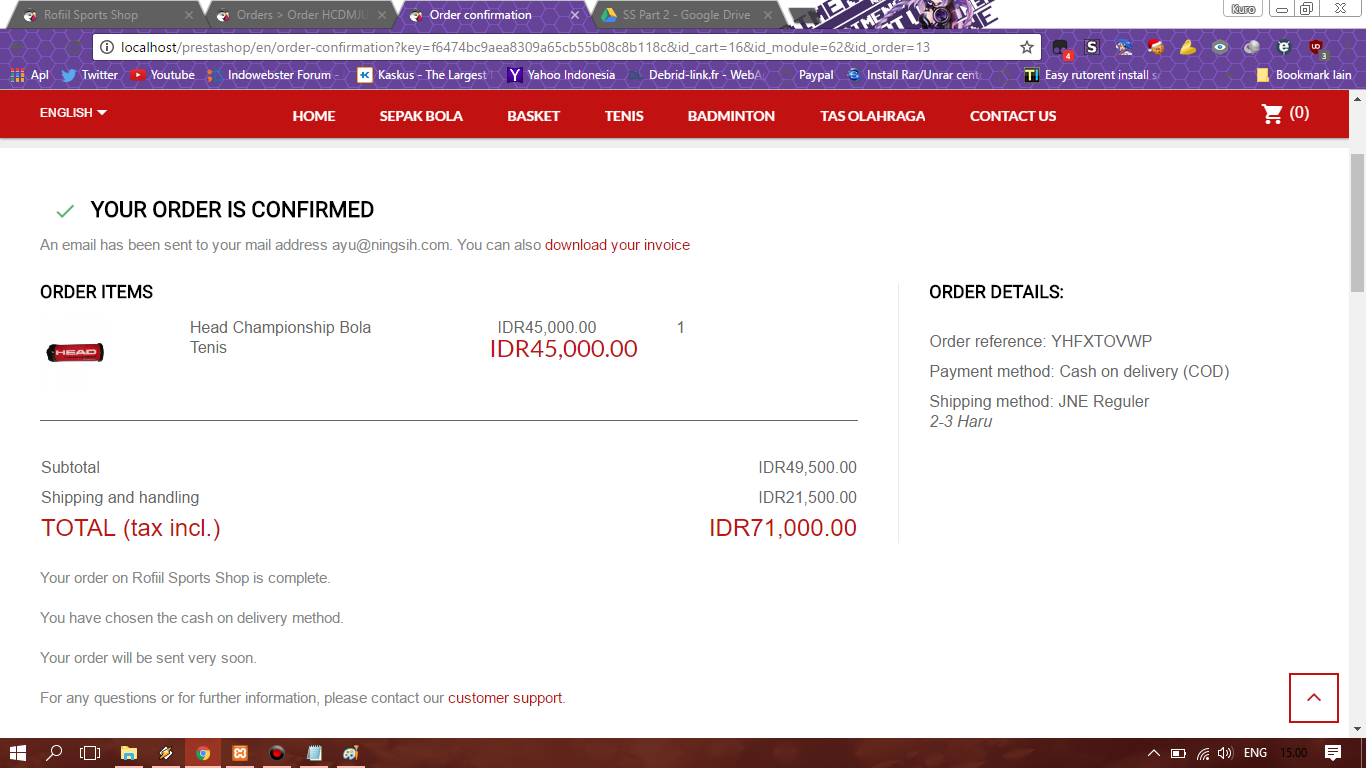Select TENIS in the shop navigation menu
This screenshot has height=768, width=1366.
click(624, 116)
